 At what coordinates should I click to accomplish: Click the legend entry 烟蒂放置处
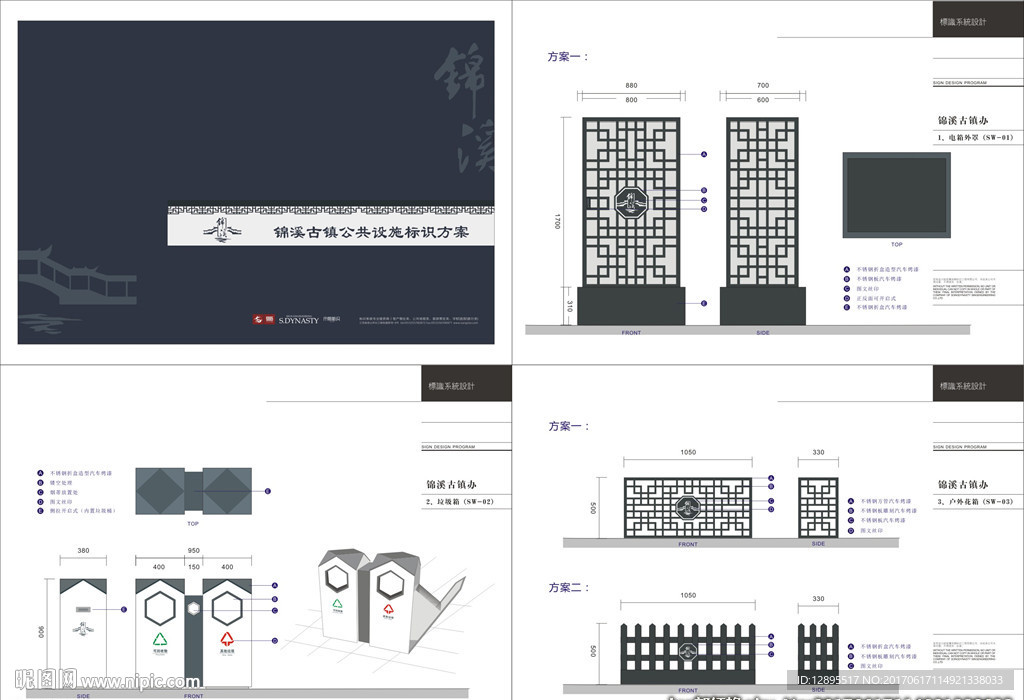coord(64,492)
